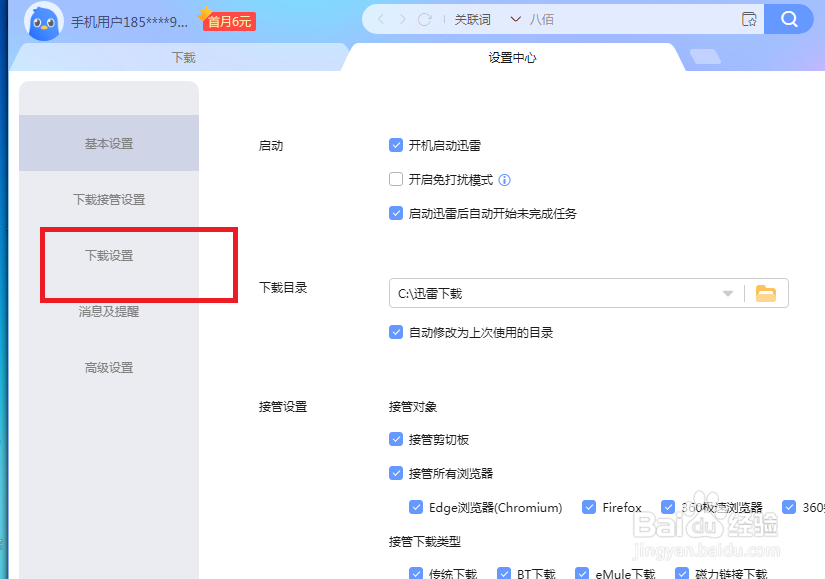Select 基本设置 in the sidebar

109,143
